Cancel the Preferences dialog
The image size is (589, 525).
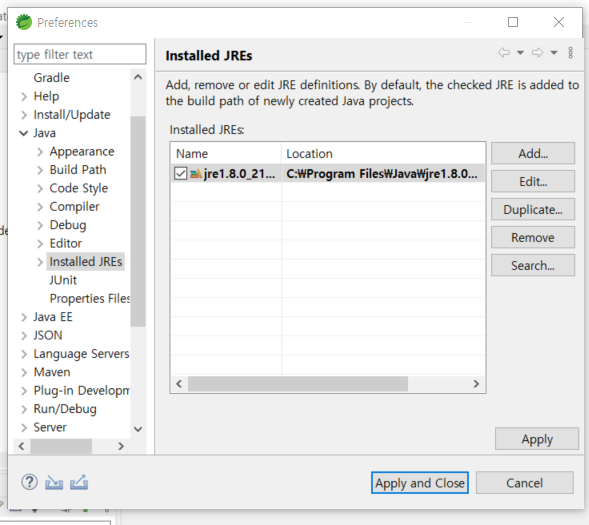coord(525,483)
